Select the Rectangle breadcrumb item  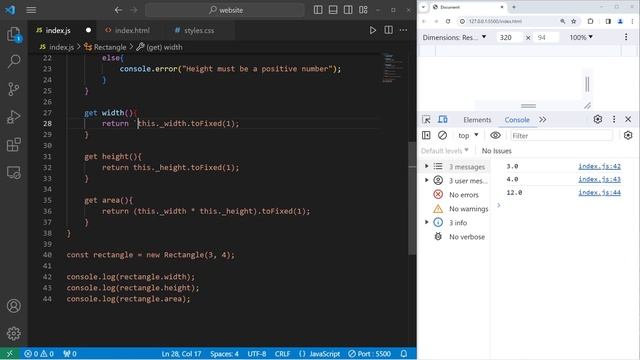[105, 47]
